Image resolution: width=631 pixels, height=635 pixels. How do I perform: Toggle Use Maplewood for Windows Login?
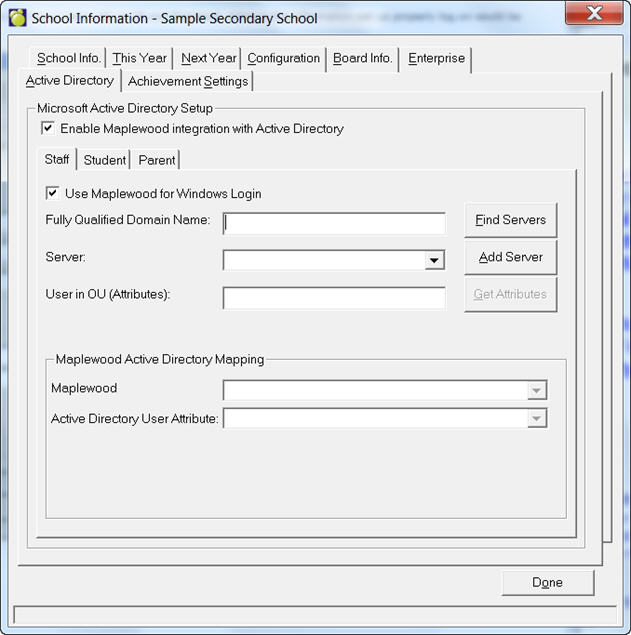coord(52,193)
